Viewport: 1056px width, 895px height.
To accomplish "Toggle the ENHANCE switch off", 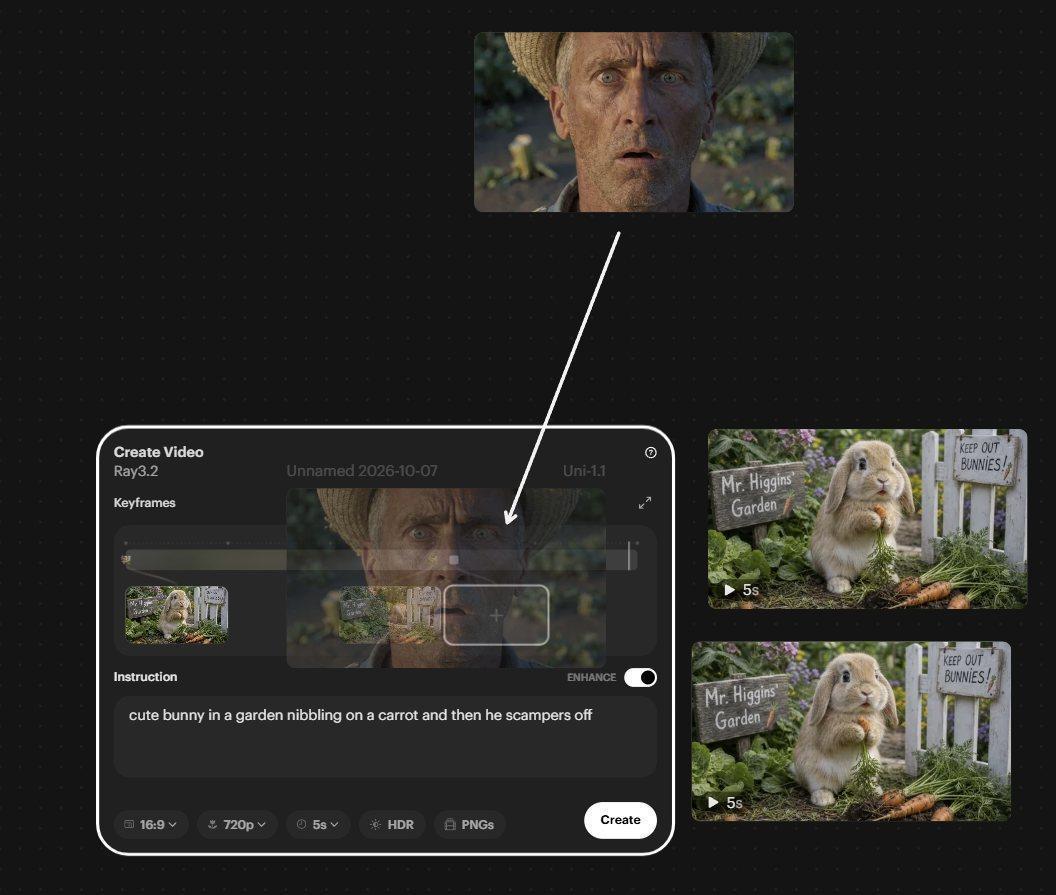I will pos(640,677).
